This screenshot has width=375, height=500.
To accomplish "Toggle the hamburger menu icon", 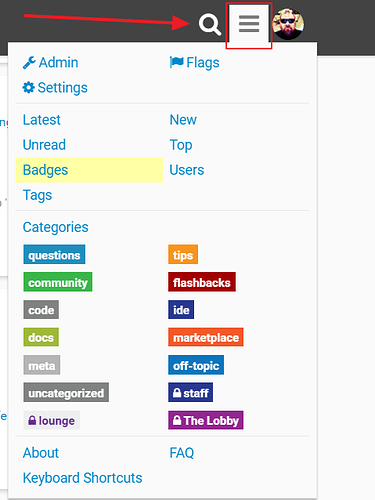I will pos(249,24).
